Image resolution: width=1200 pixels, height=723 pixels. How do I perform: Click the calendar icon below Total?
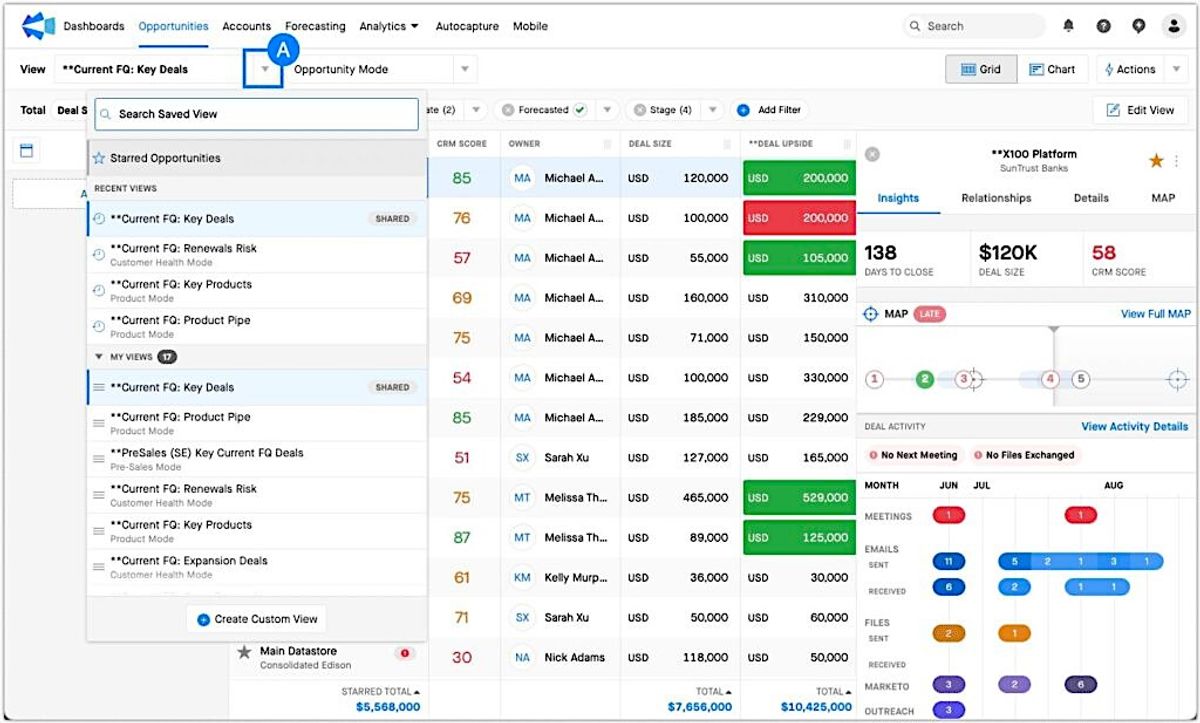(x=26, y=150)
